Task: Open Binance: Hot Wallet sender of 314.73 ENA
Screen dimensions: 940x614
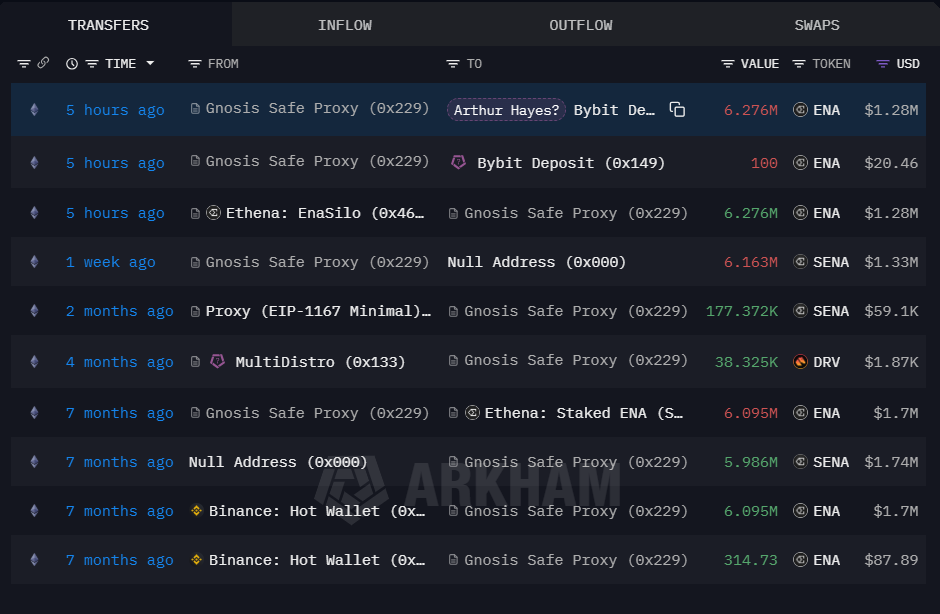Action: 317,560
